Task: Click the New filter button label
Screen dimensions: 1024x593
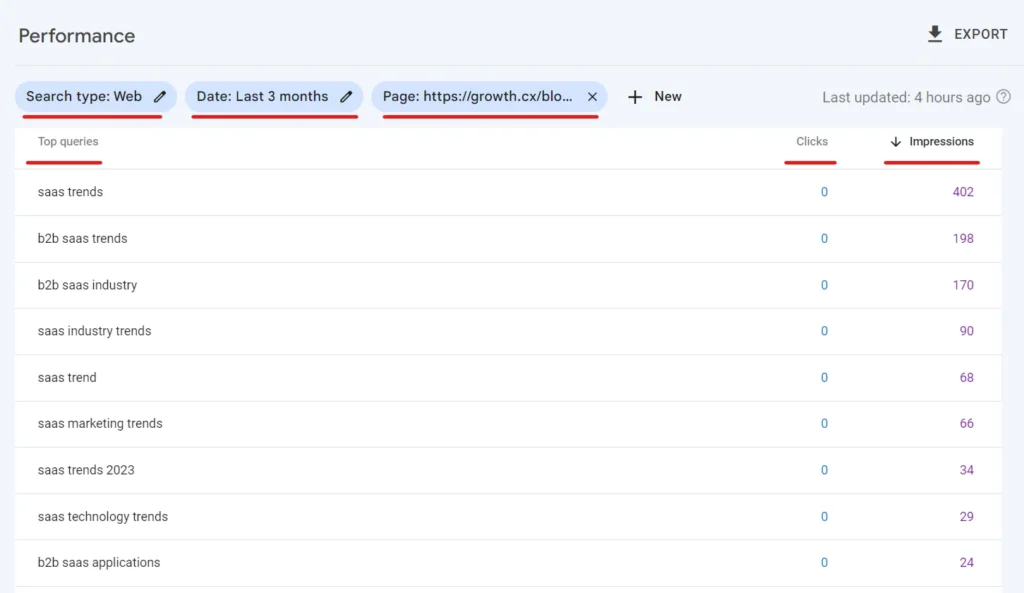Action: (x=668, y=97)
